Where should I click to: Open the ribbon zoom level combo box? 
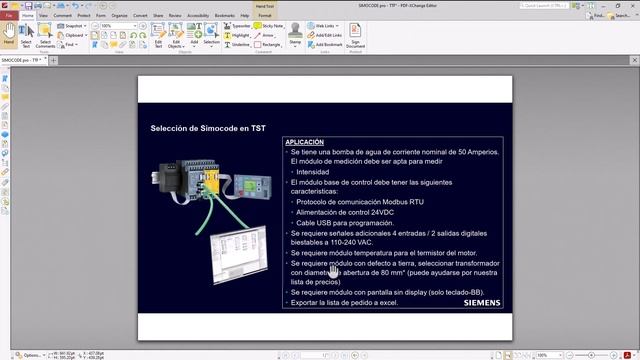click(x=119, y=26)
